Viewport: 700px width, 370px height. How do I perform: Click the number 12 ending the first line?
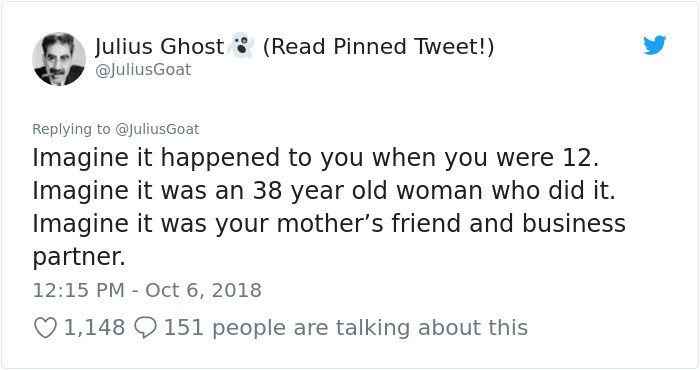(580, 158)
